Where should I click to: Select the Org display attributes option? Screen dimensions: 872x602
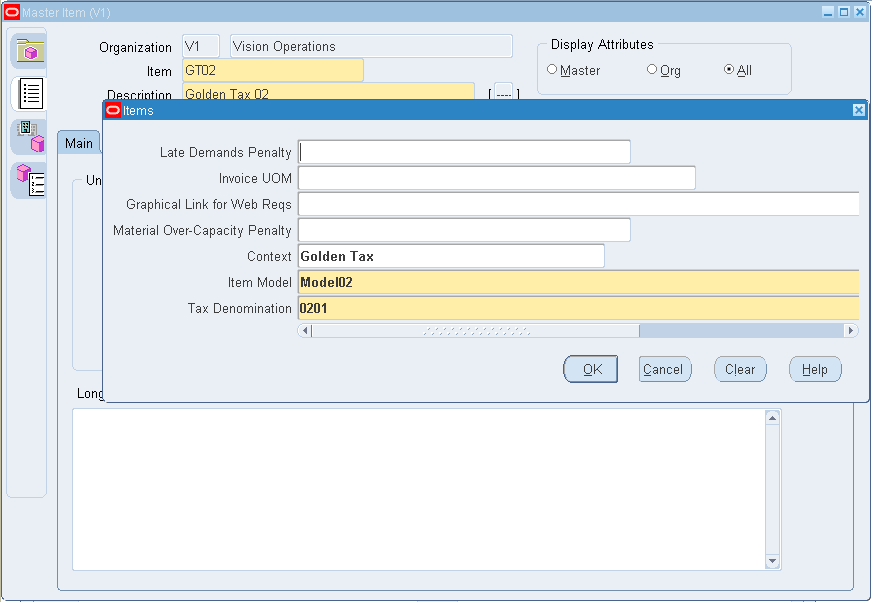[652, 70]
